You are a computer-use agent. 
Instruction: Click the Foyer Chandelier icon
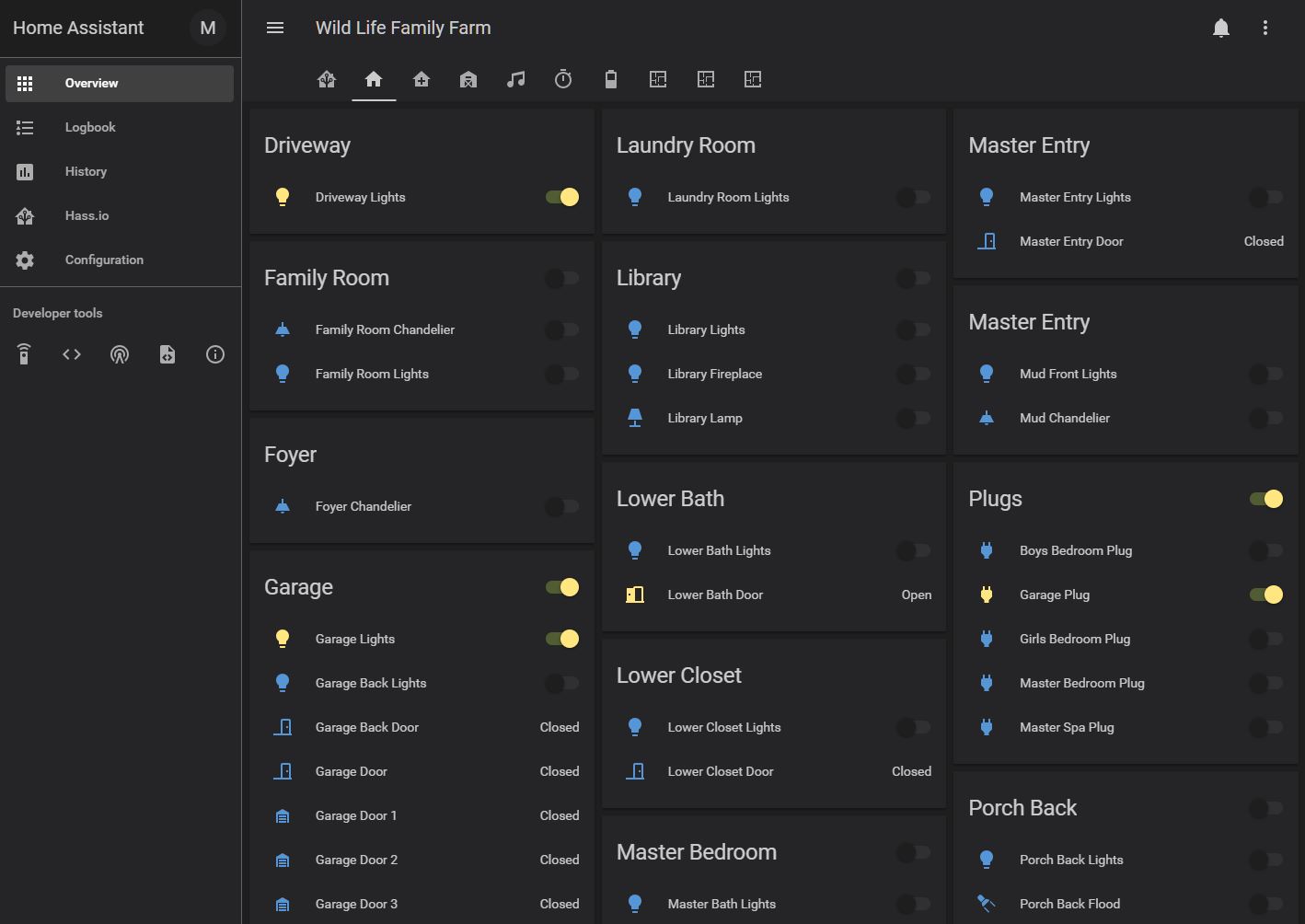tap(283, 506)
